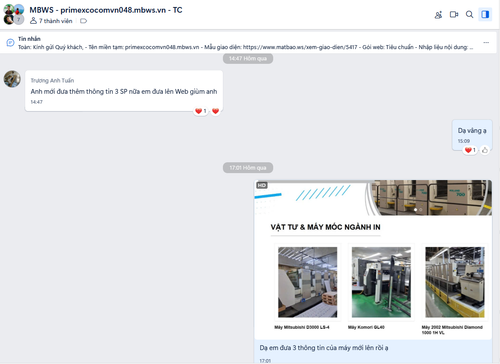The width and height of the screenshot is (500, 364).
Task: Click 'VẬT TƯ & MÁY MÓC NGÀNH IN' heading
Action: (x=325, y=227)
